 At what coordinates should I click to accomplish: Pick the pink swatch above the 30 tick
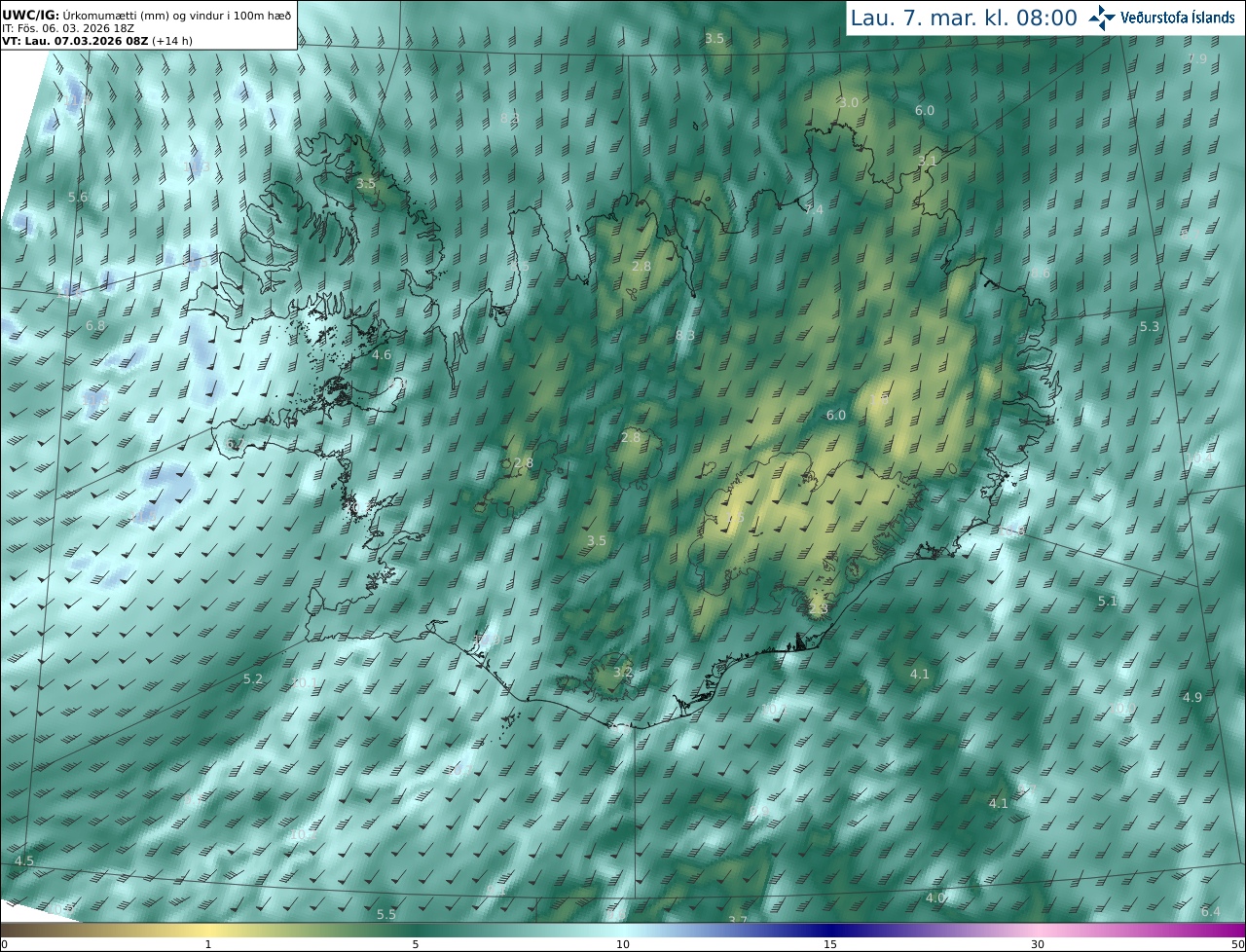coord(1038,930)
